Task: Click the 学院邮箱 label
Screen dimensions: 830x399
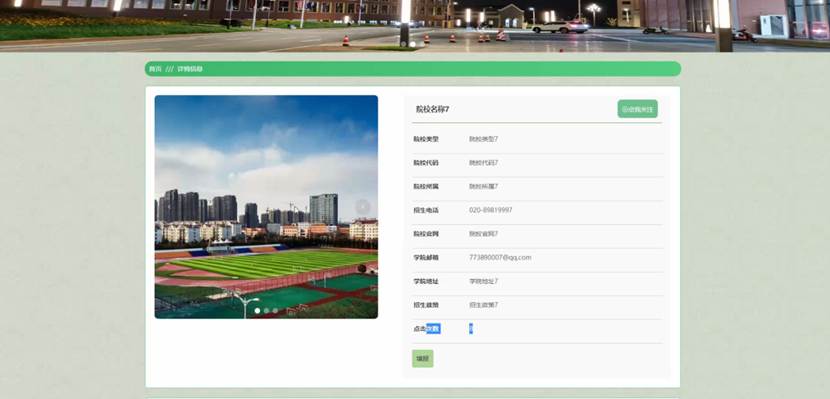Action: (426, 258)
